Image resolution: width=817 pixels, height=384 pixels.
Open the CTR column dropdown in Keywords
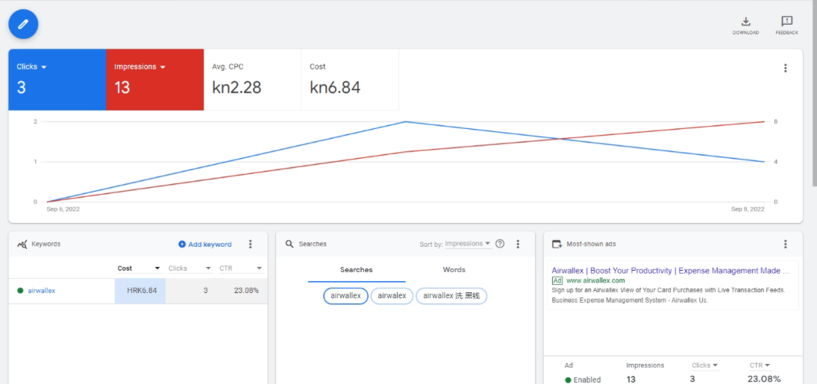[240, 268]
